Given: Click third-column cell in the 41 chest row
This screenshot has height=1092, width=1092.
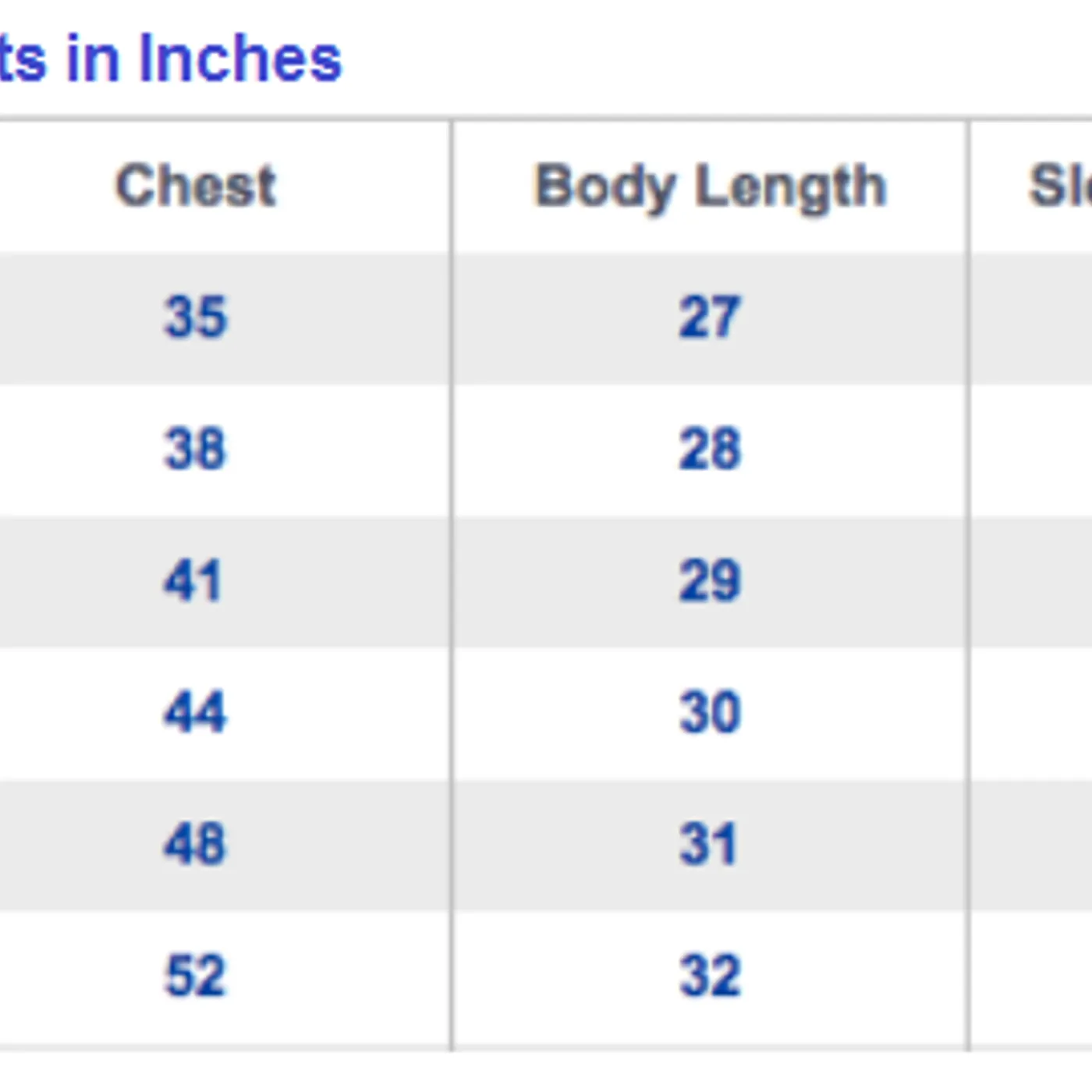Looking at the screenshot, I should point(1031,581).
